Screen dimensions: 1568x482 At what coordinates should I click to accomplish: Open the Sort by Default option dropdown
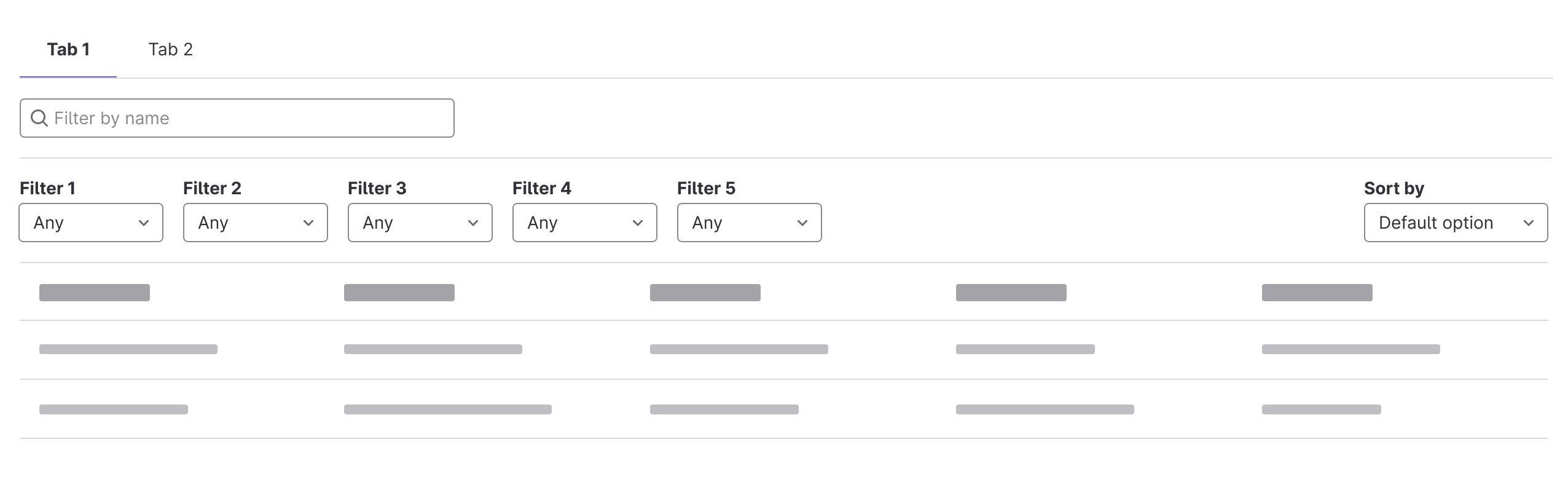coord(1455,223)
